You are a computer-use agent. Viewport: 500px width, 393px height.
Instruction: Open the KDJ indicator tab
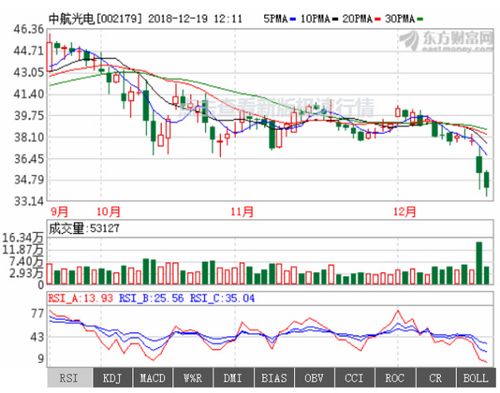[113, 378]
